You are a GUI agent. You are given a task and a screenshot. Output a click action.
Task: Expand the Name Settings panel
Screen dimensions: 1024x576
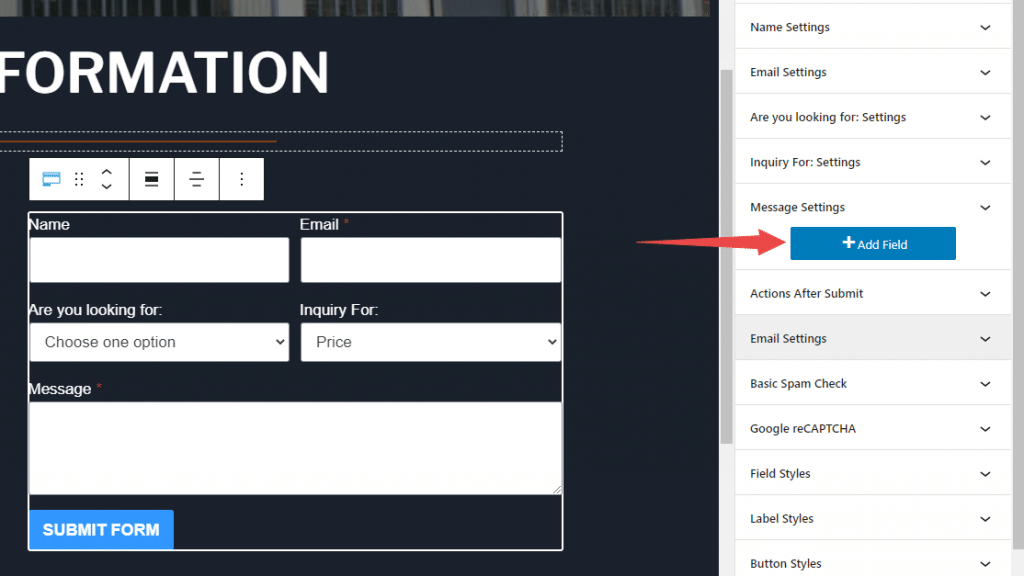[x=872, y=27]
